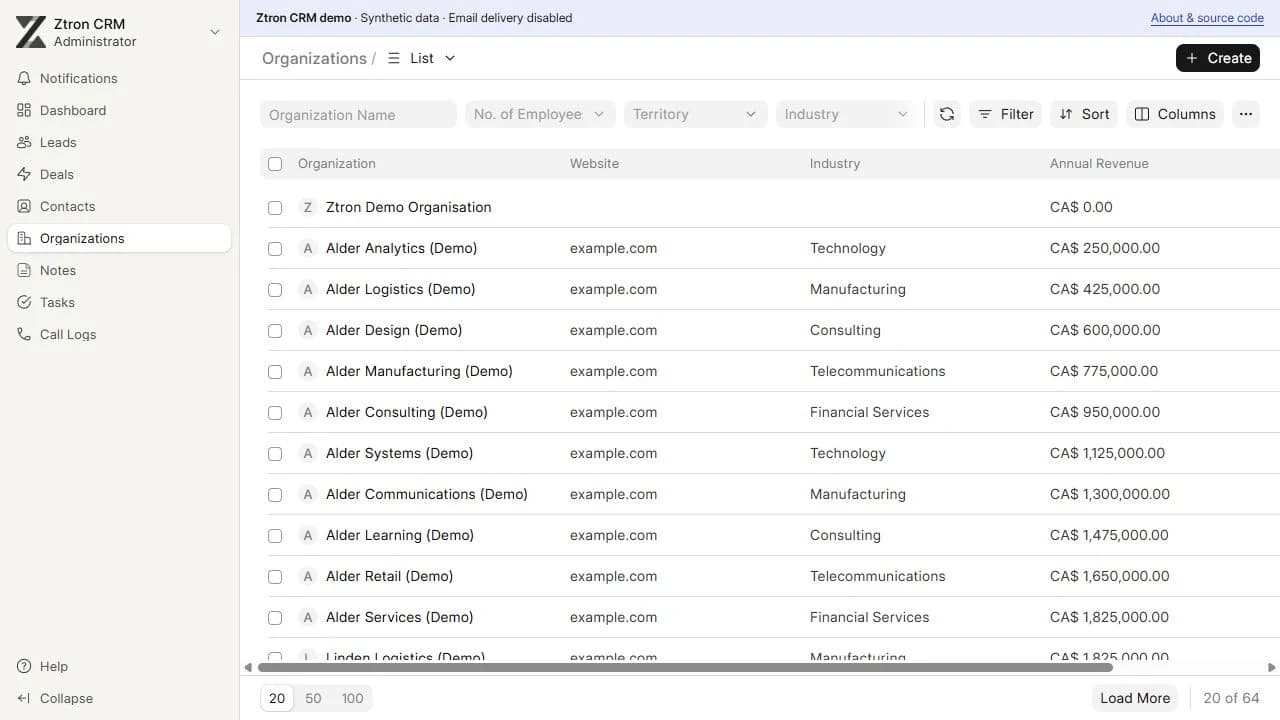Open the About & source code link

(x=1207, y=18)
